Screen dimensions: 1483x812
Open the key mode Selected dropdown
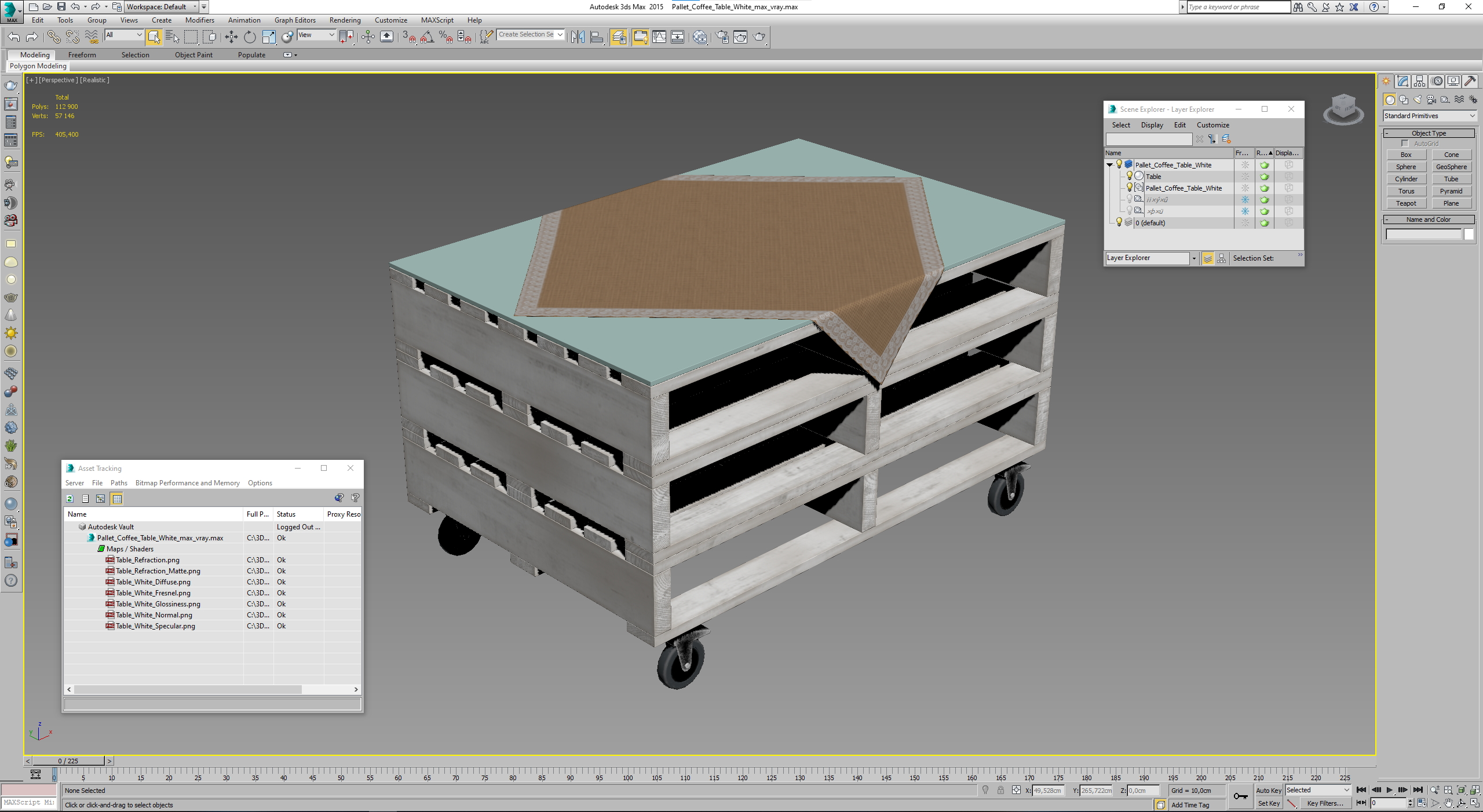pyautogui.click(x=1318, y=791)
